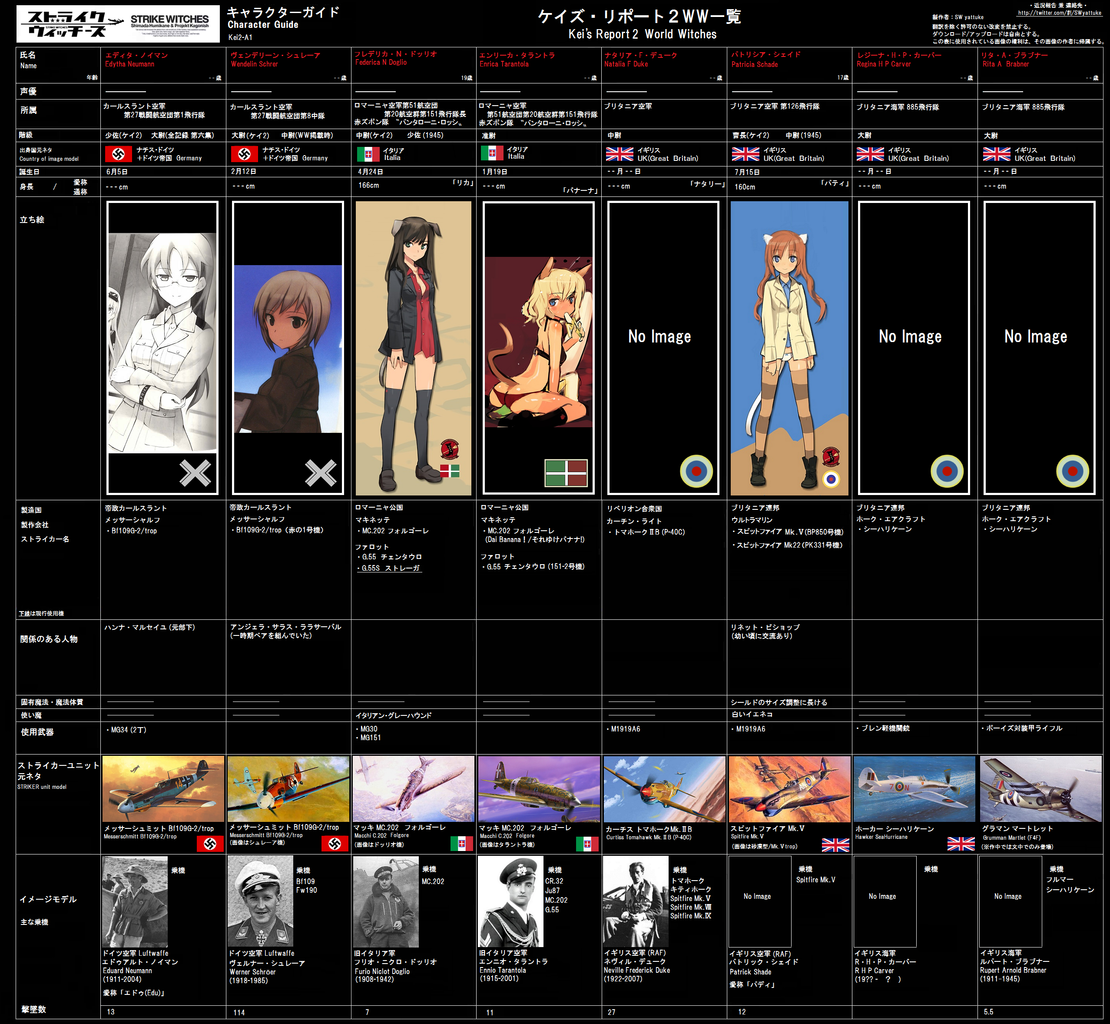
Task: Click the white X cross under Edytha Neumann's portrait
Action: [x=195, y=473]
